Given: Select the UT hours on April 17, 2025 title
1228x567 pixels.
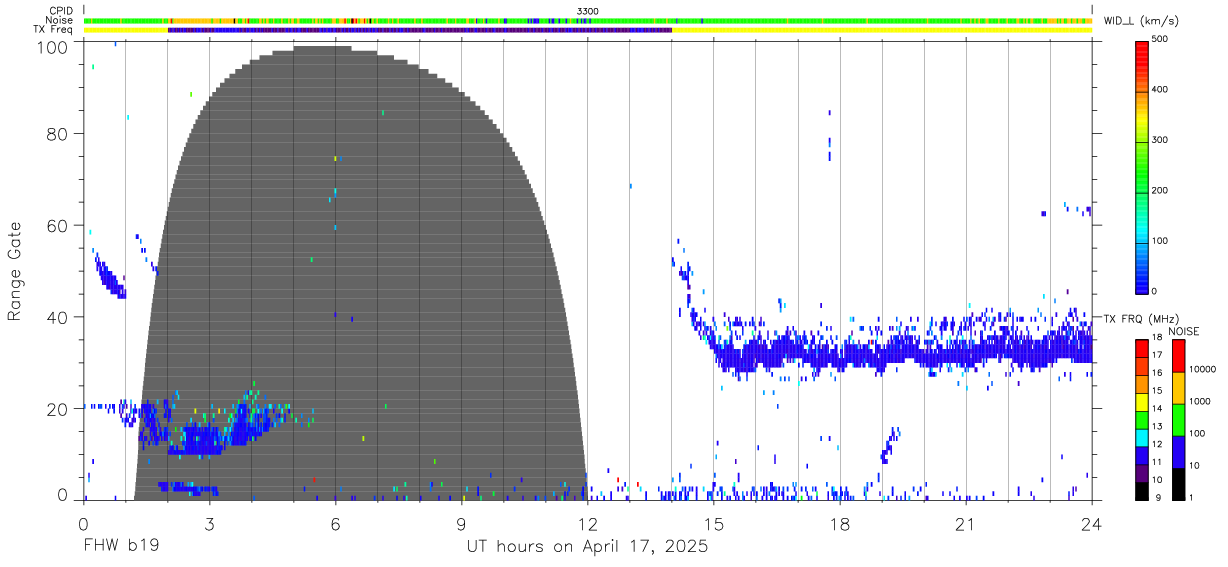Looking at the screenshot, I should [587, 547].
